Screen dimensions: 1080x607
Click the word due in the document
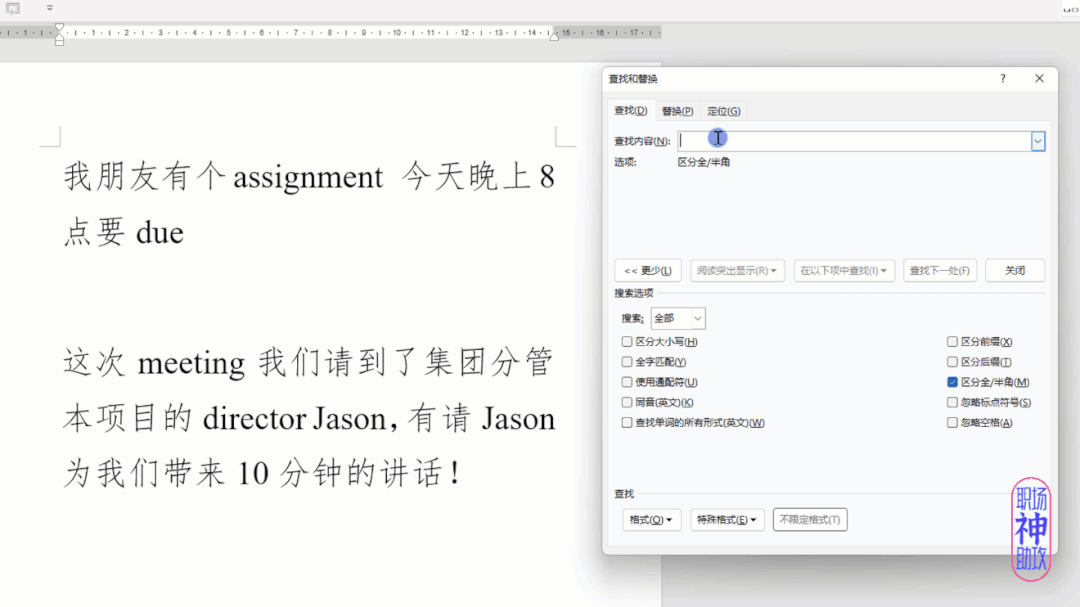[160, 233]
